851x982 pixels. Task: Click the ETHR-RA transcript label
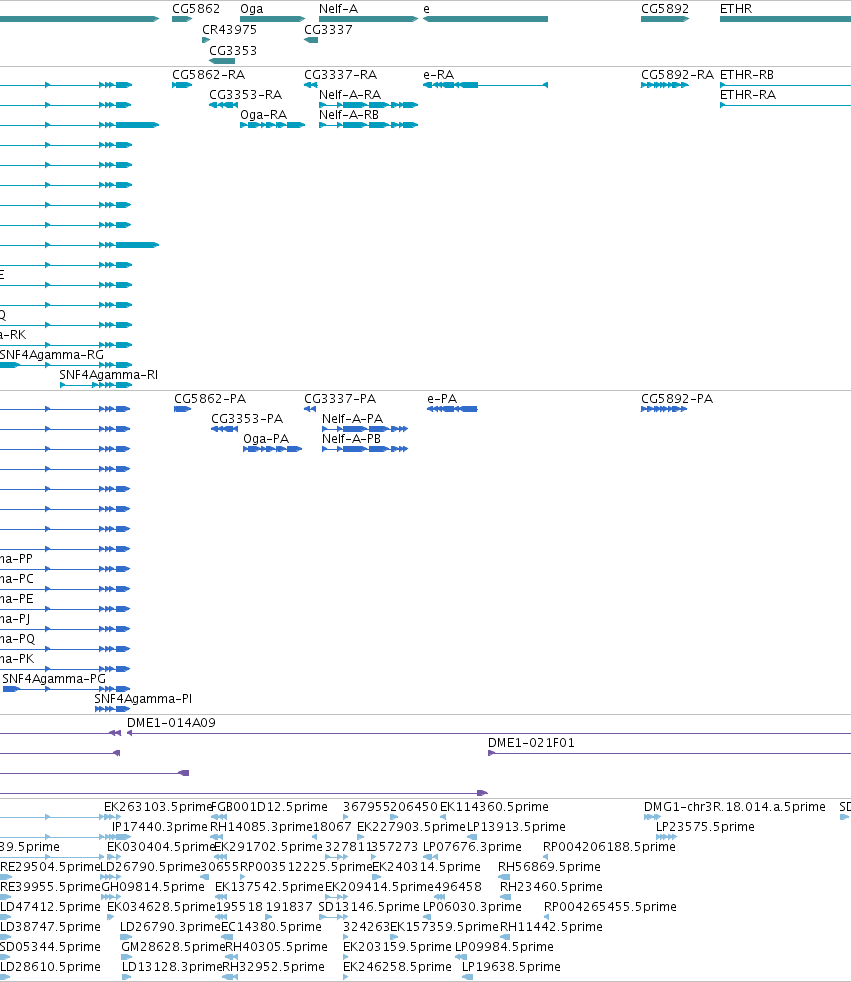tap(748, 95)
